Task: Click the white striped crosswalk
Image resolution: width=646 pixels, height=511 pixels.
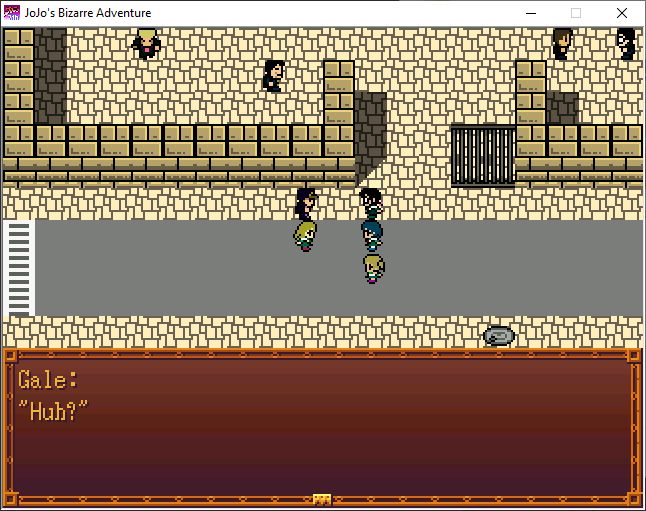Action: click(x=19, y=268)
